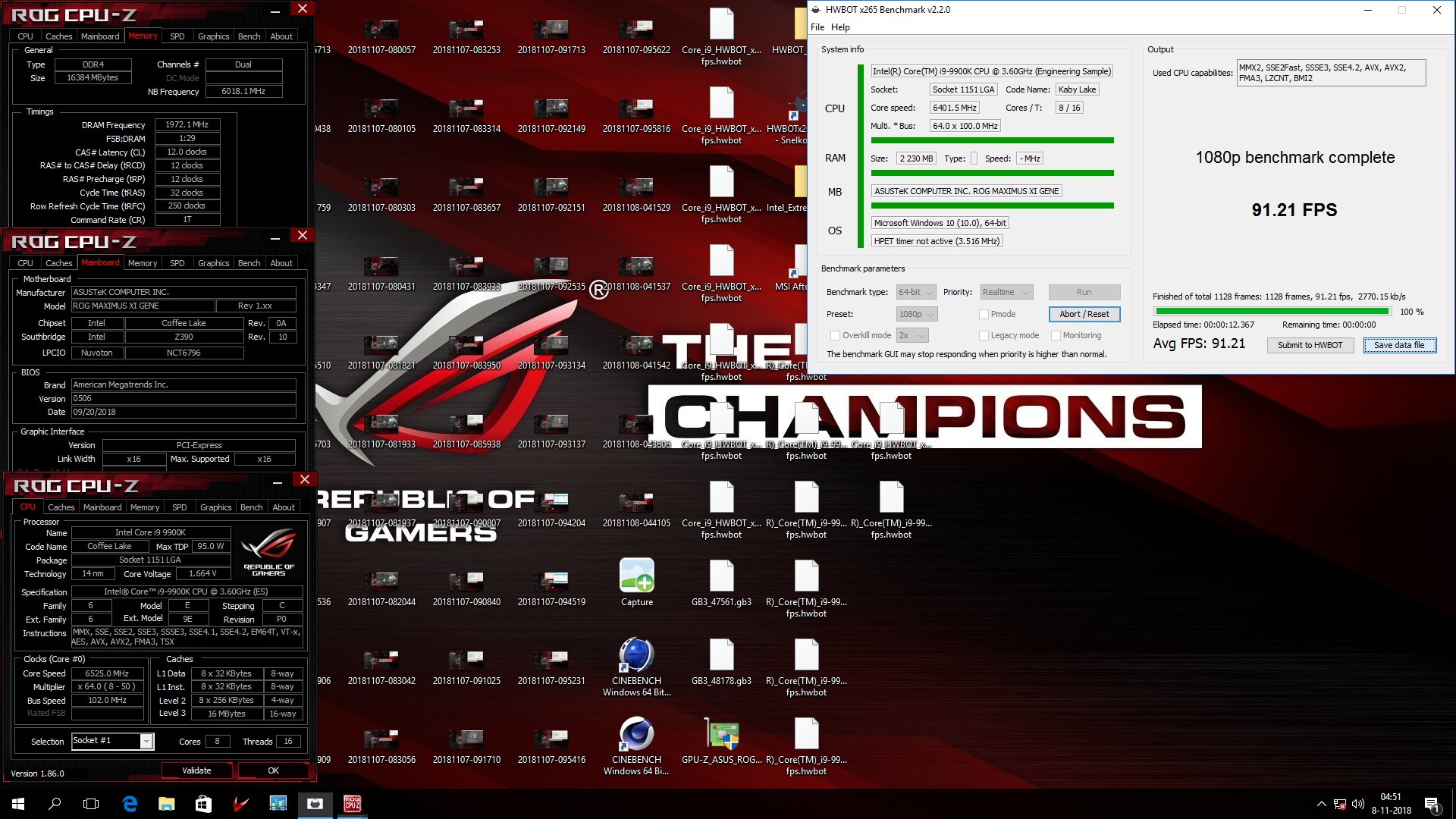Screen dimensions: 1456x819
Task: Open the Priority Realtime dropdown
Action: point(1006,292)
